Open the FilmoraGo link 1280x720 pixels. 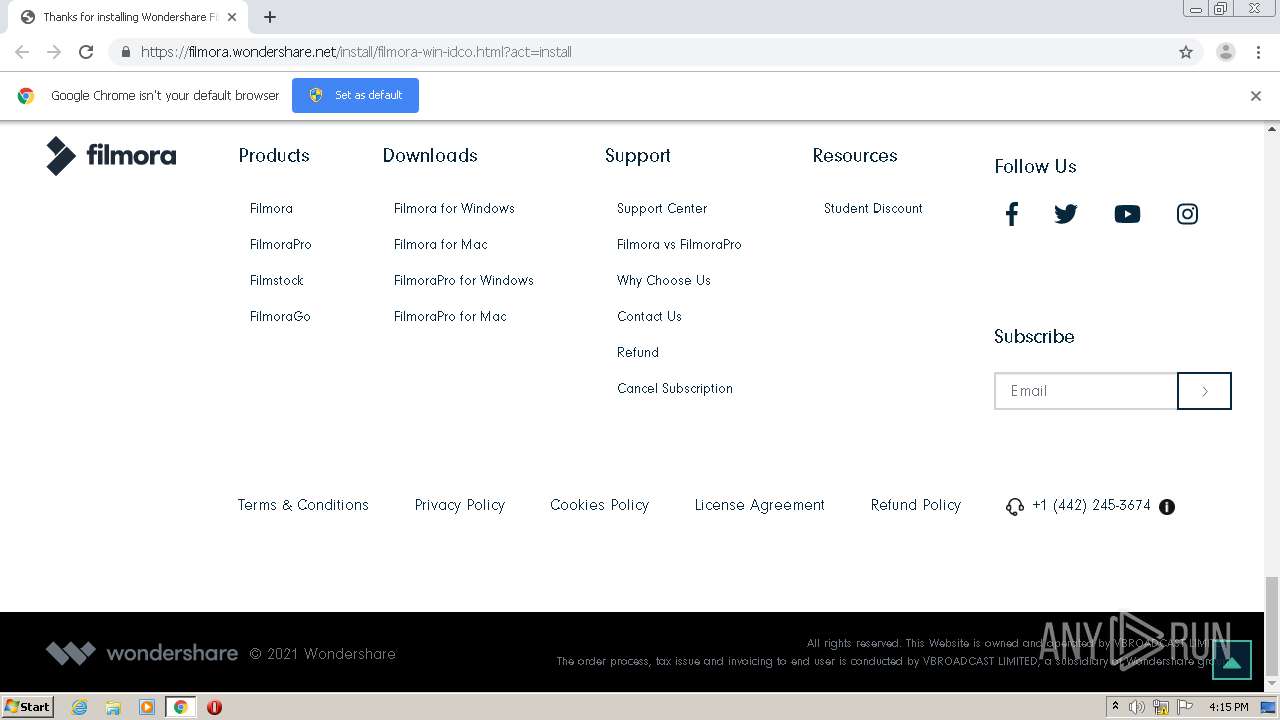(x=280, y=317)
